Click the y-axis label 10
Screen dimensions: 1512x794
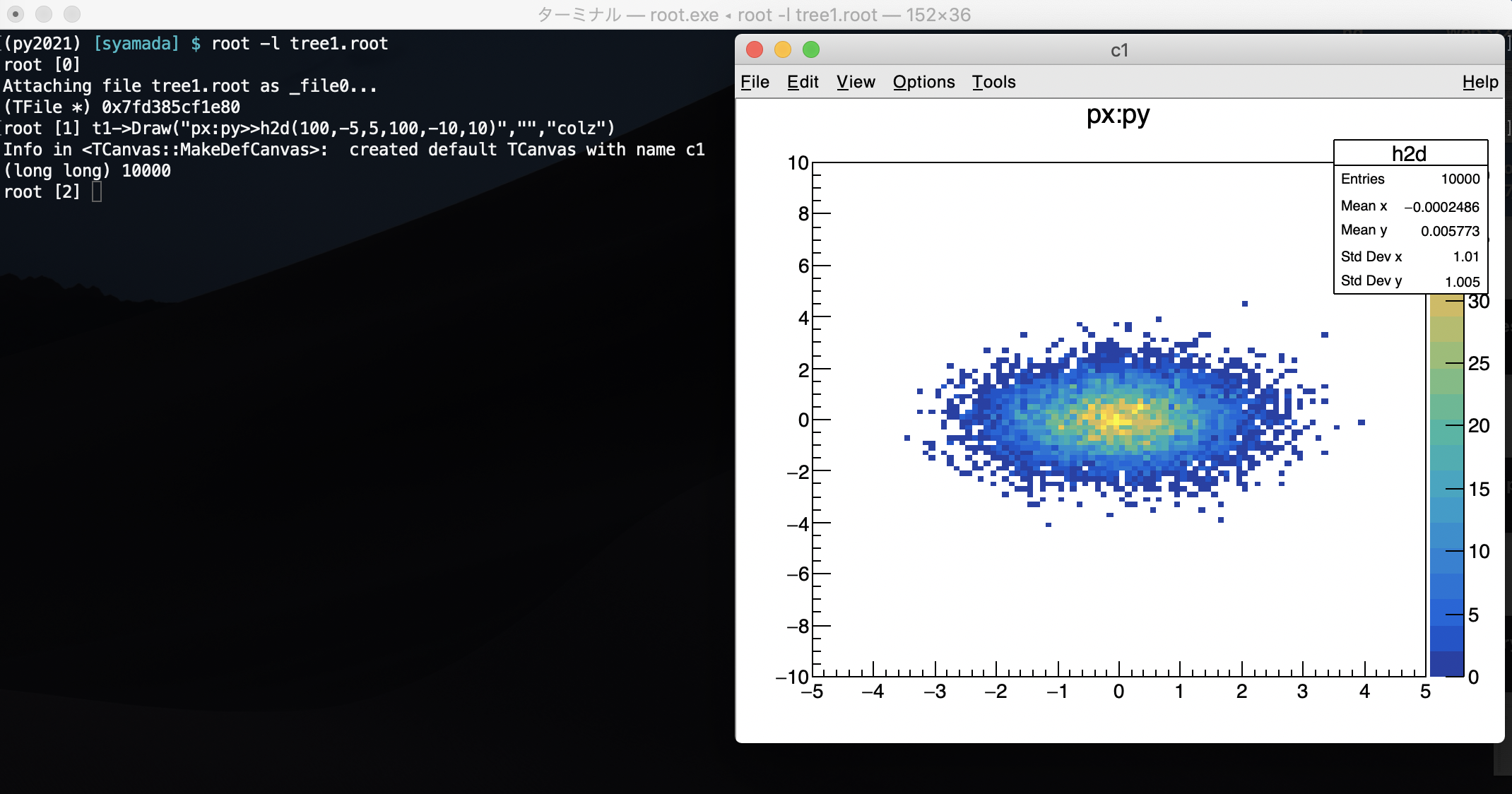coord(798,163)
